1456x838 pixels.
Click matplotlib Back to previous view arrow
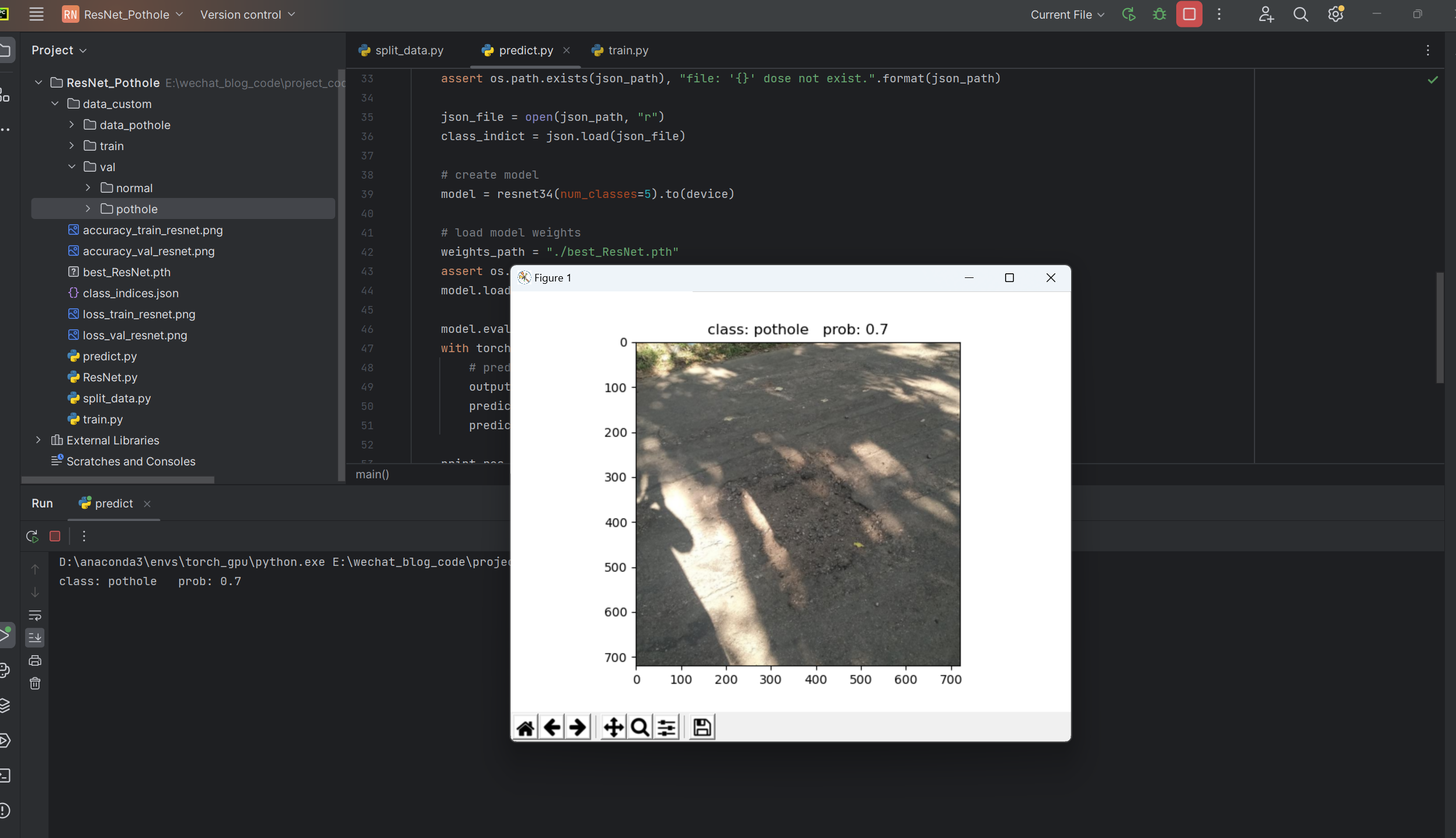point(552,728)
